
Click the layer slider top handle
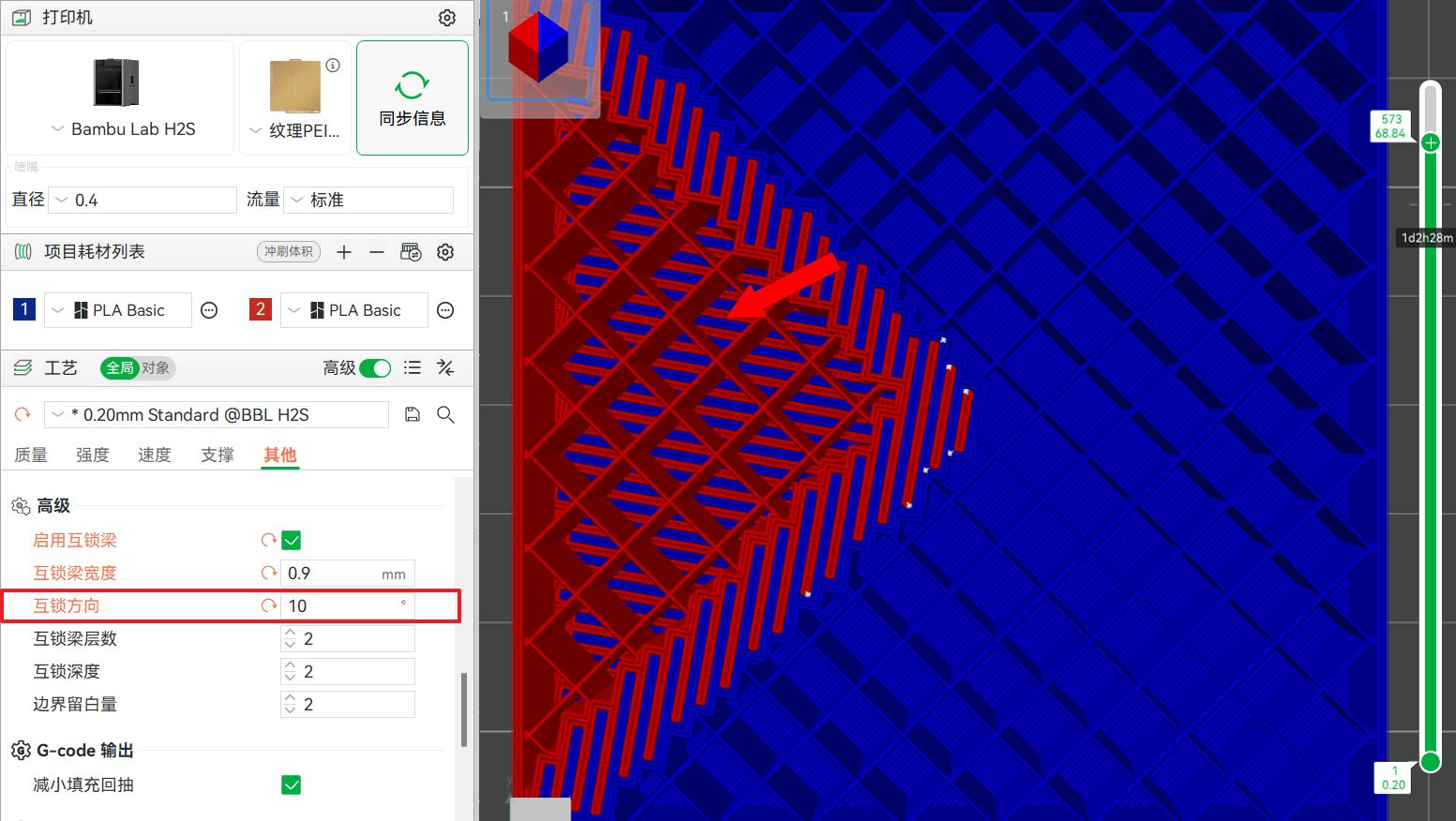click(x=1431, y=142)
